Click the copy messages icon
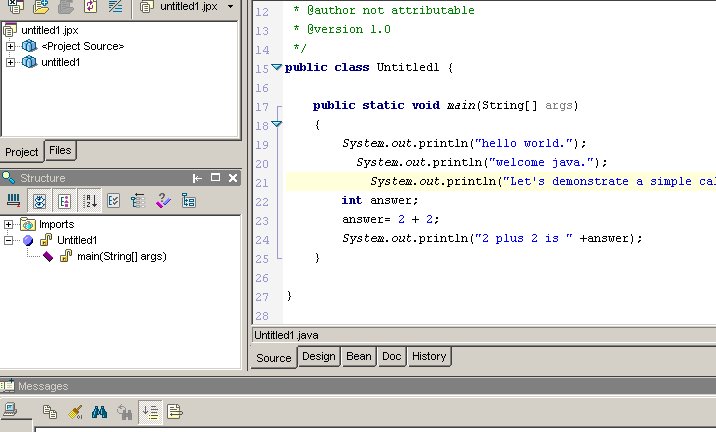This screenshot has width=716, height=432. pos(50,412)
